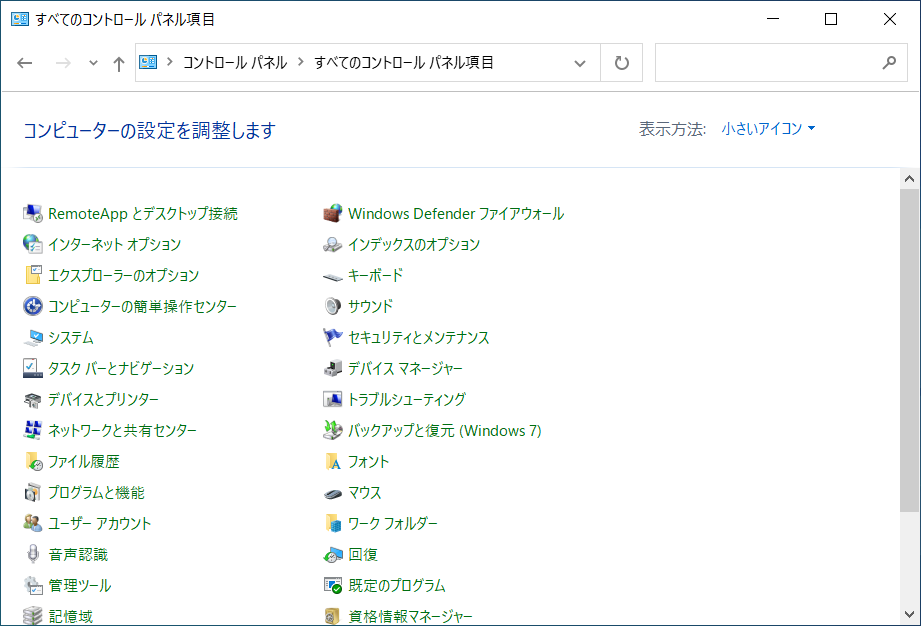Click the プログラムと機能 icon
Image resolution: width=921 pixels, height=626 pixels.
pos(33,492)
